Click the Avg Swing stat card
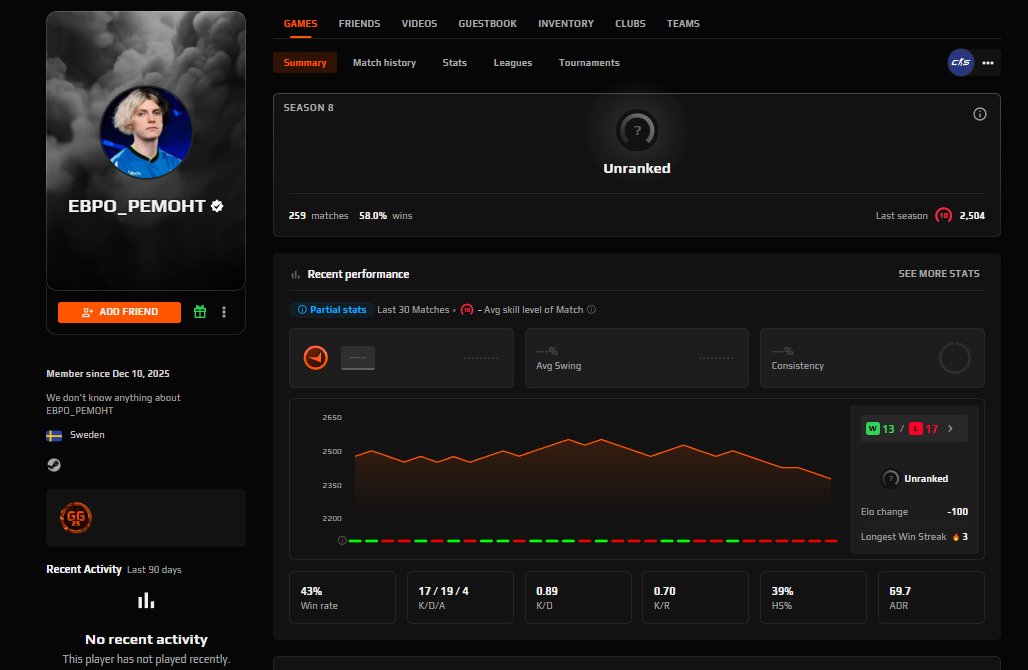Viewport: 1028px width, 670px height. click(637, 358)
